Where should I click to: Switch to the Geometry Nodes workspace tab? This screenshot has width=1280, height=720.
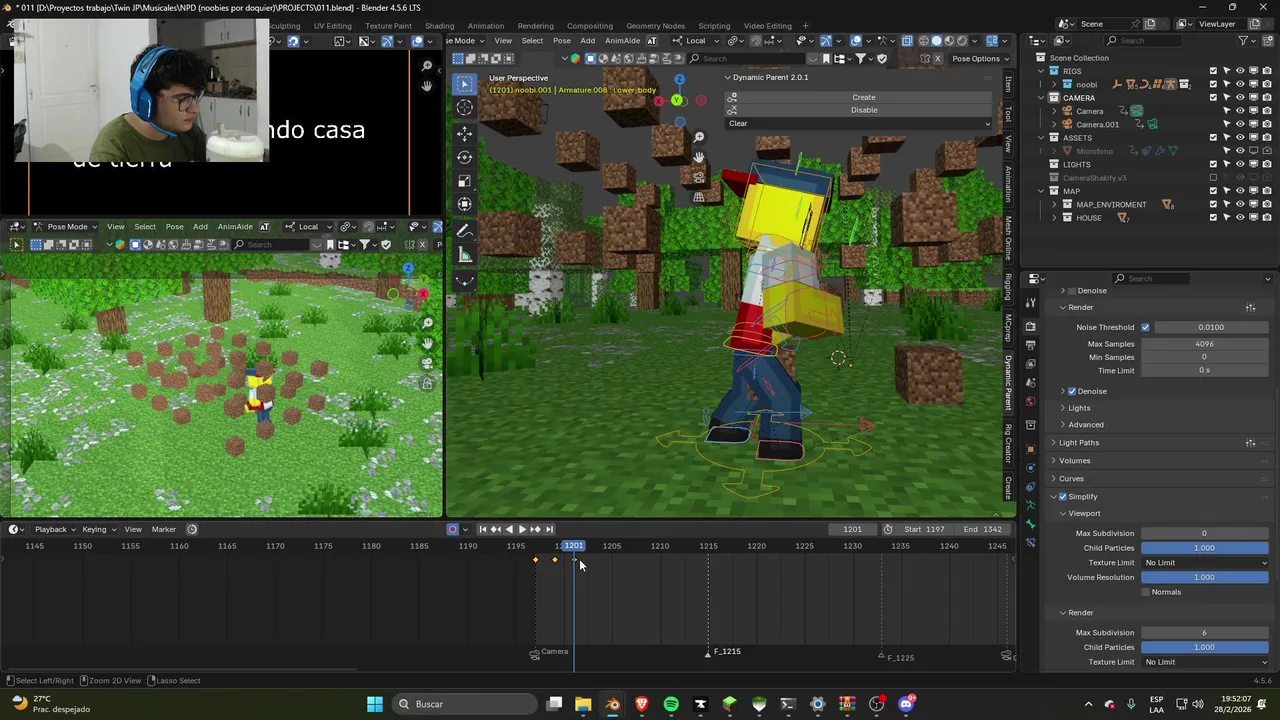655,26
